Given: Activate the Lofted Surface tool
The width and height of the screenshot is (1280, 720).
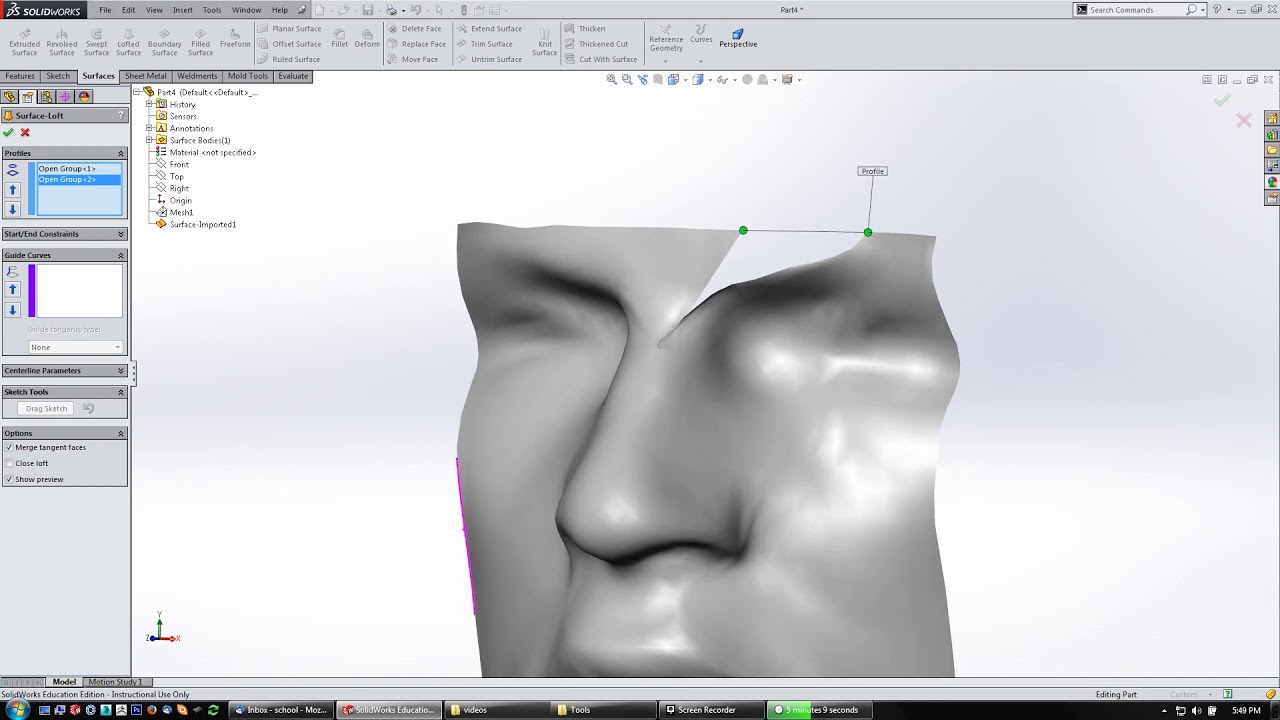Looking at the screenshot, I should 128,42.
